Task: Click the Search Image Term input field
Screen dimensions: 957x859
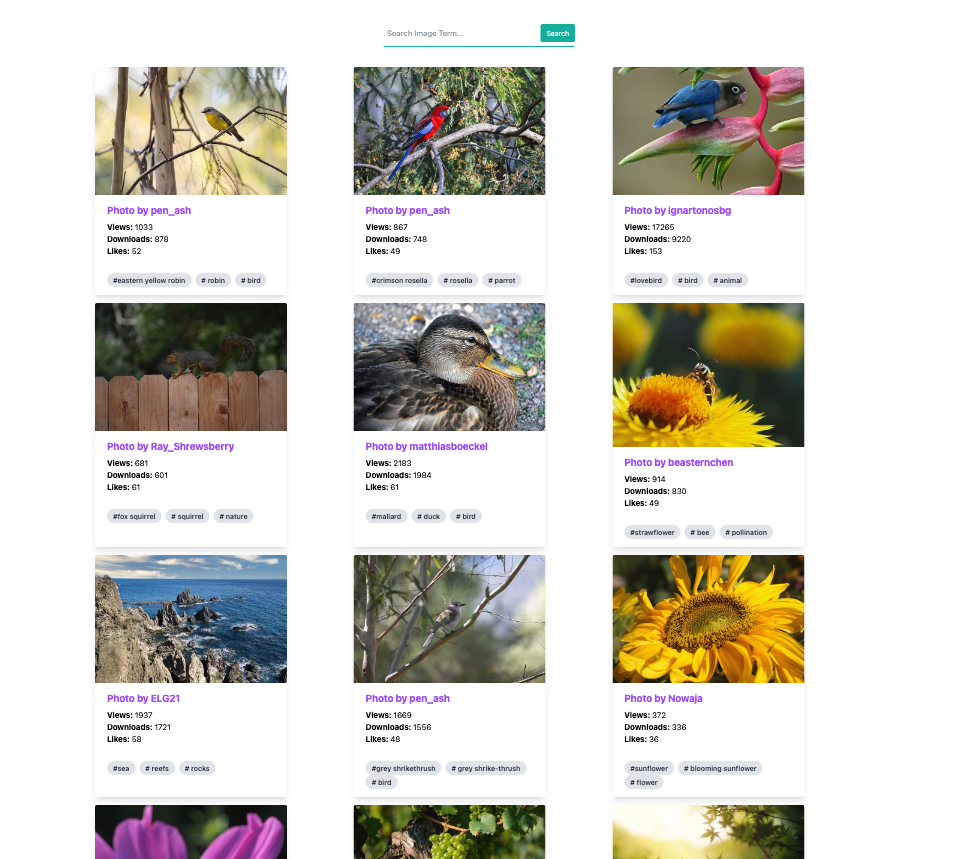Action: click(x=460, y=34)
